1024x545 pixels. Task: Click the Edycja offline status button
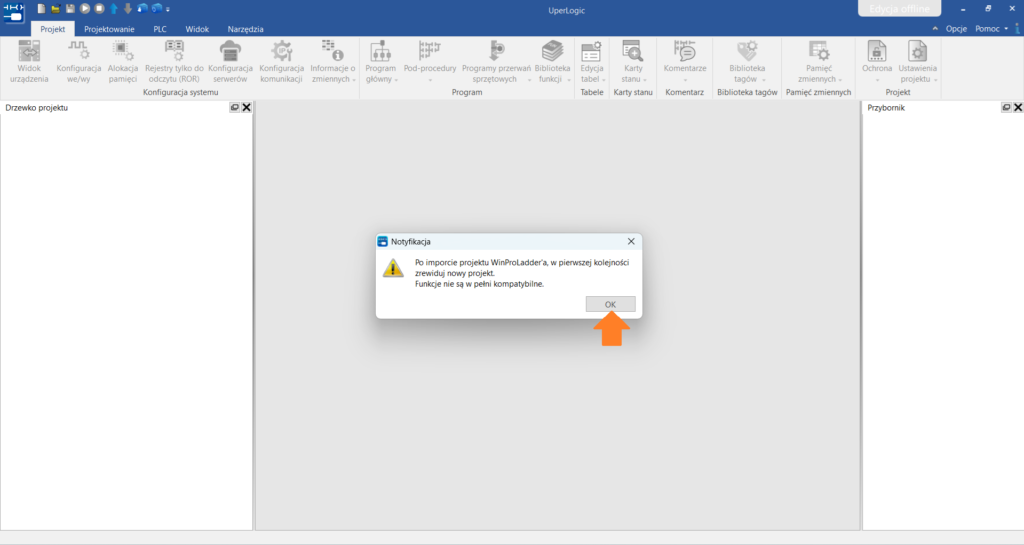[x=899, y=8]
